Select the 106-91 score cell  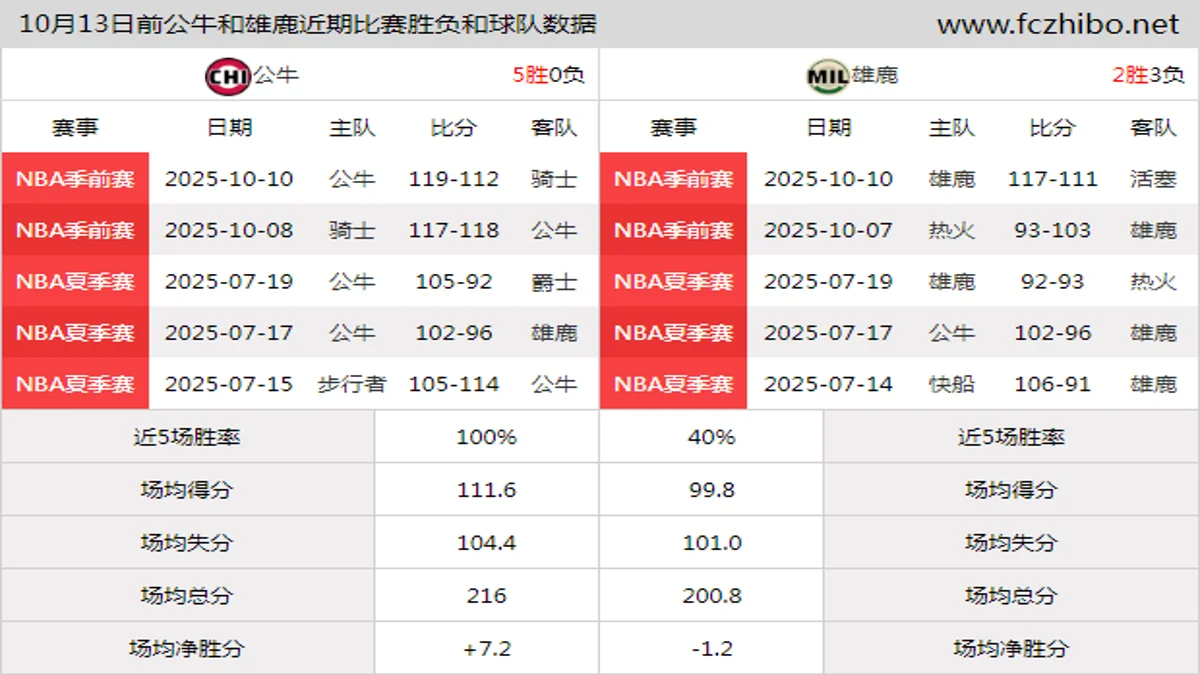1052,384
